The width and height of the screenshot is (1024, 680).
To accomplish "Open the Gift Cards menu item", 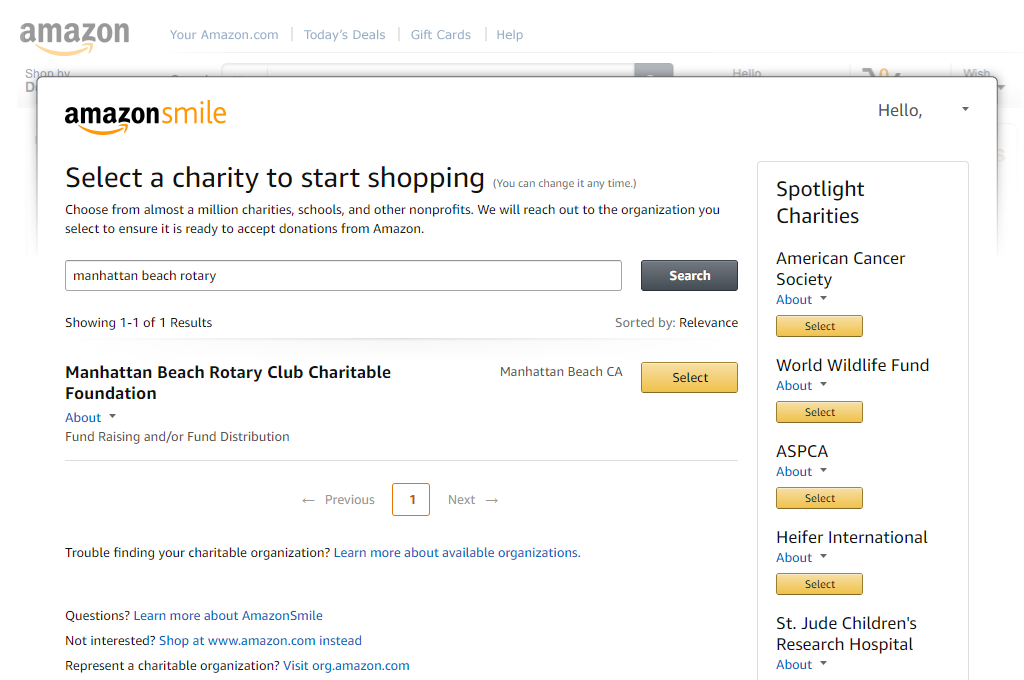I will click(440, 35).
